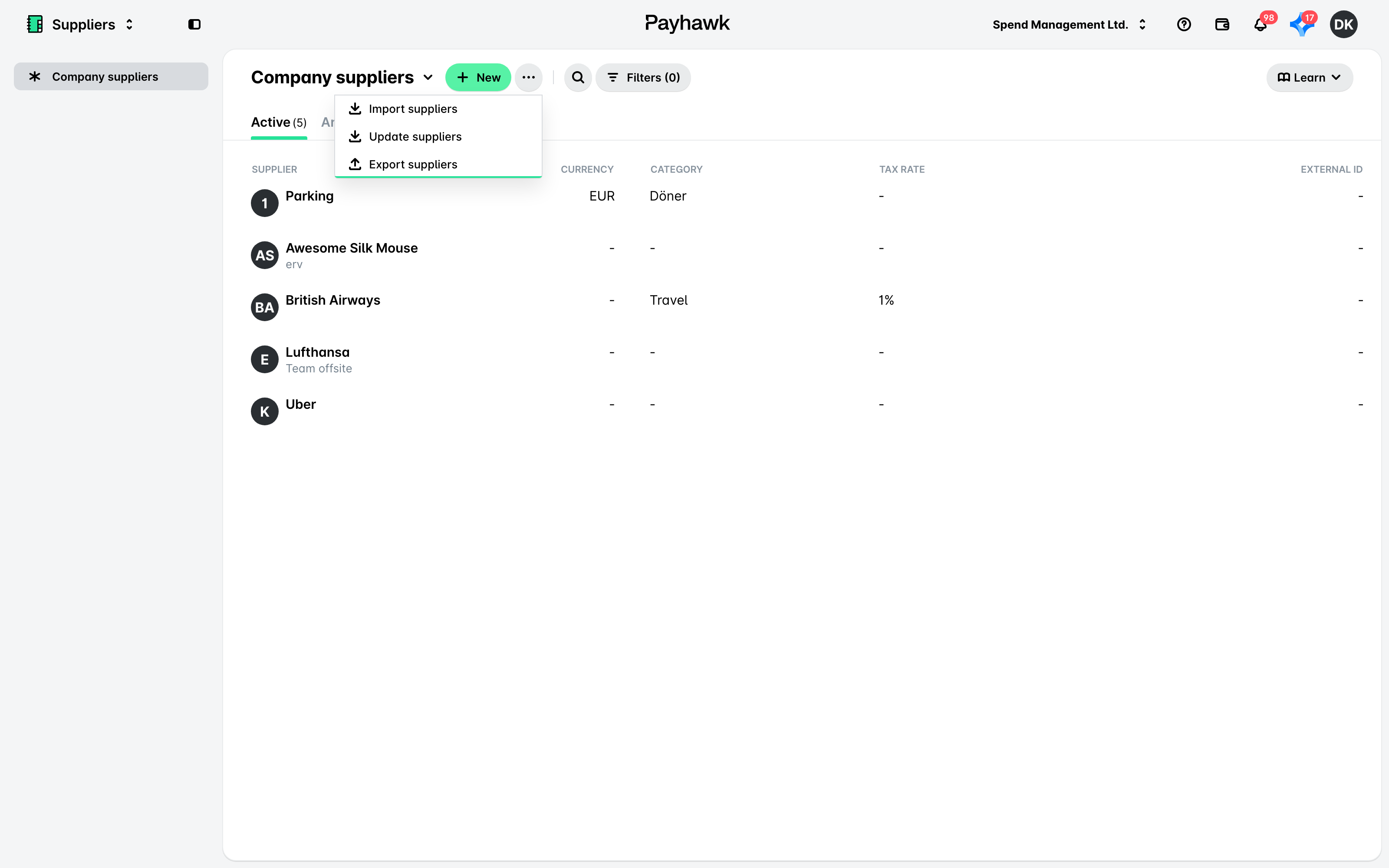Image resolution: width=1389 pixels, height=868 pixels.
Task: Open the supplier search magnifier
Action: point(578,78)
